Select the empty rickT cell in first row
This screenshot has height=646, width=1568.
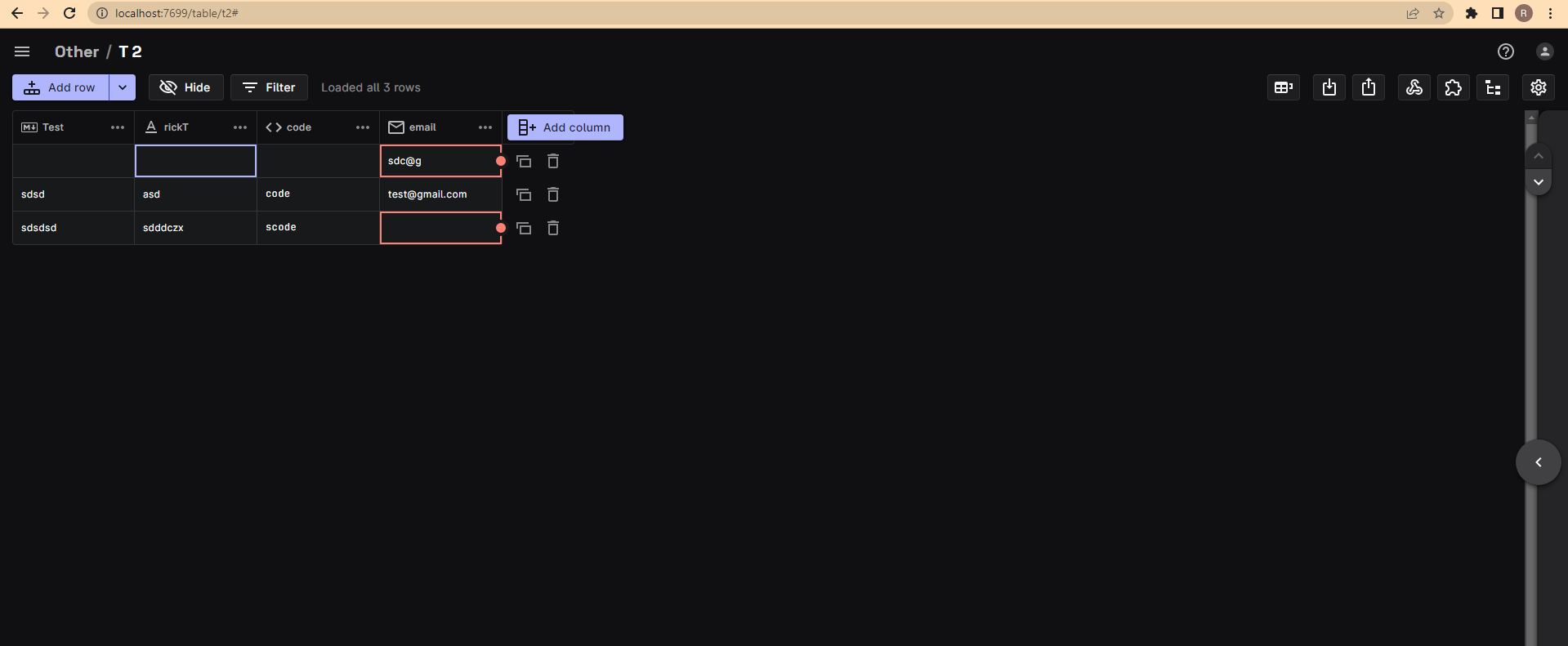195,161
